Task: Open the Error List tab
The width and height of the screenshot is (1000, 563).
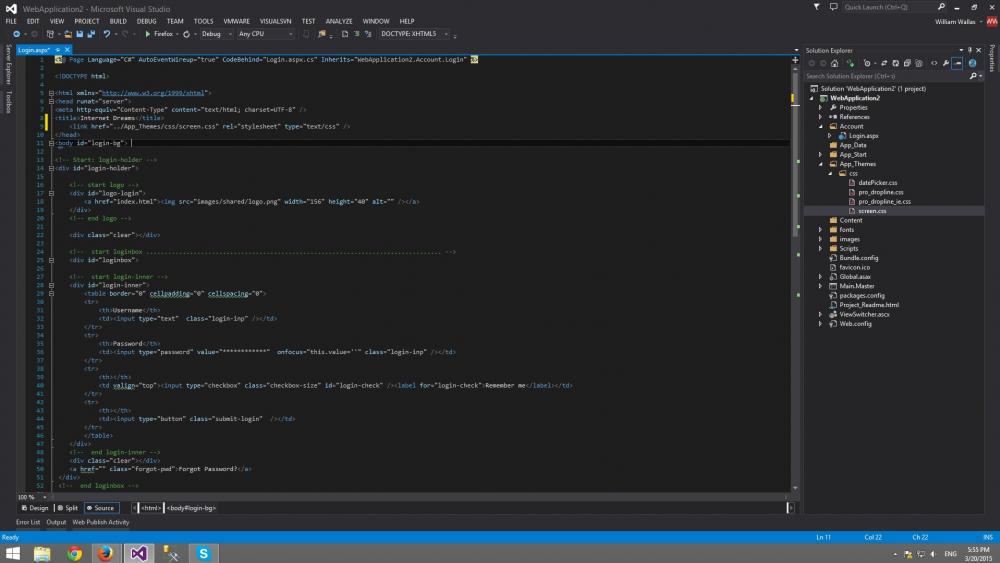Action: (27, 522)
